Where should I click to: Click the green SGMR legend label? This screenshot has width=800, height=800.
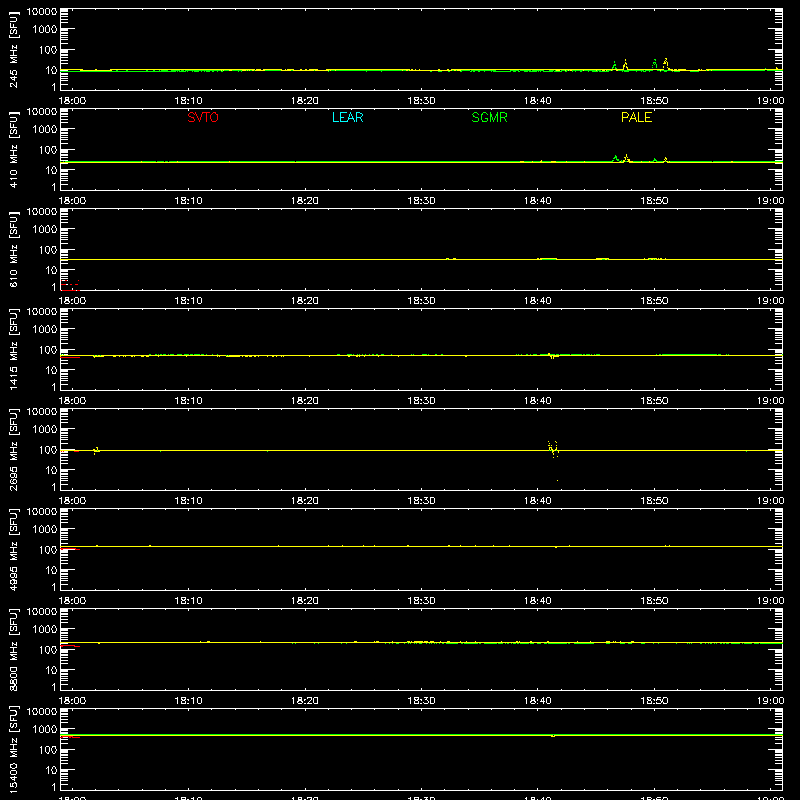coord(489,117)
